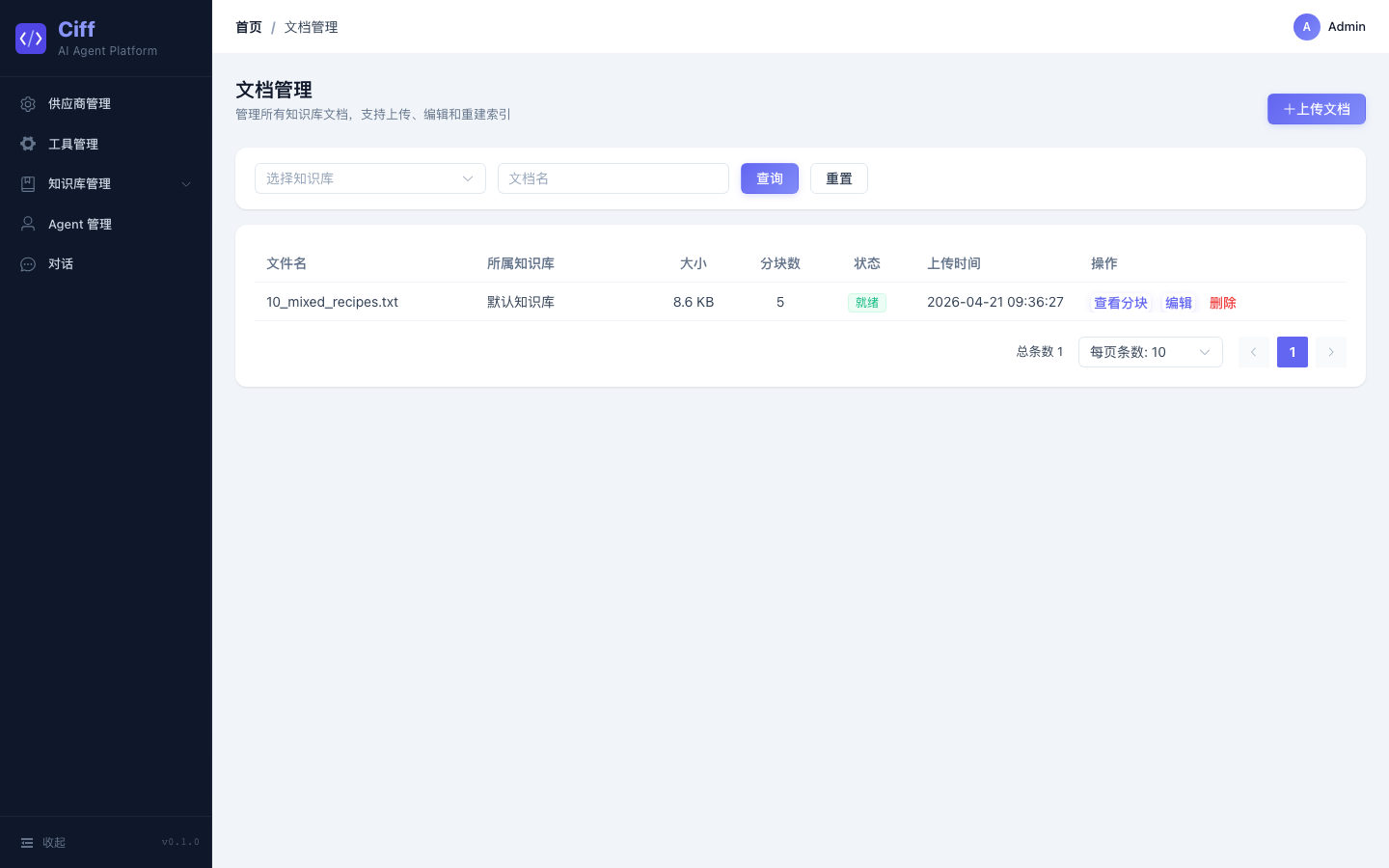Click the Agent management person icon
Image resolution: width=1389 pixels, height=868 pixels.
point(28,224)
